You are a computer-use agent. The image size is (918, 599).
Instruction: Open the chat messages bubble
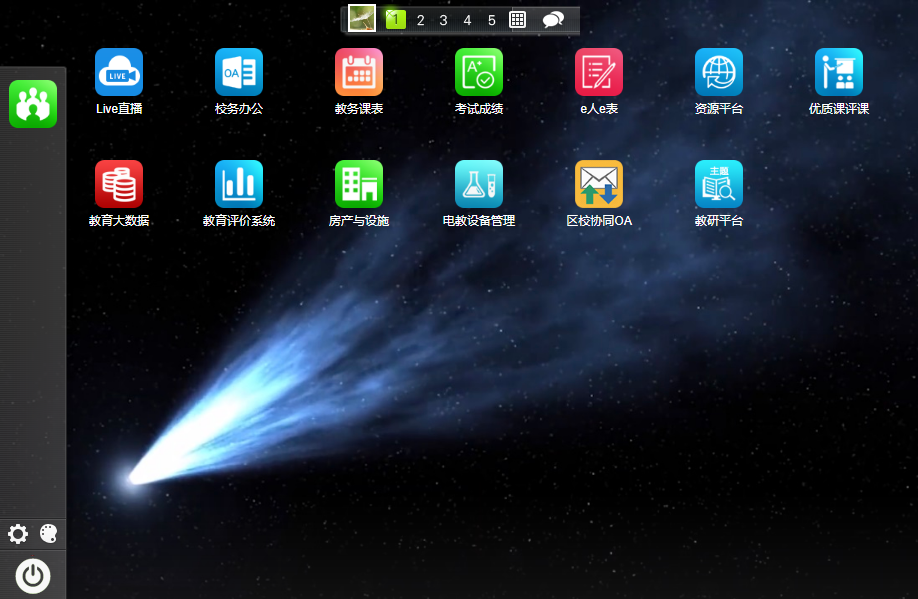553,20
